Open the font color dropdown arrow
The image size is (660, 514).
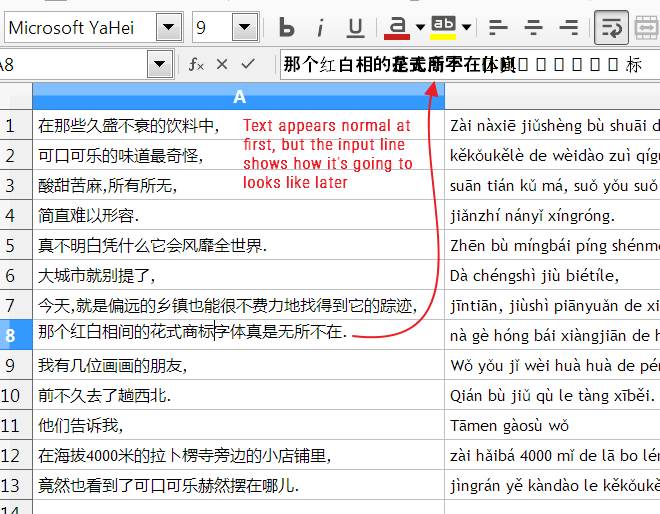420,28
